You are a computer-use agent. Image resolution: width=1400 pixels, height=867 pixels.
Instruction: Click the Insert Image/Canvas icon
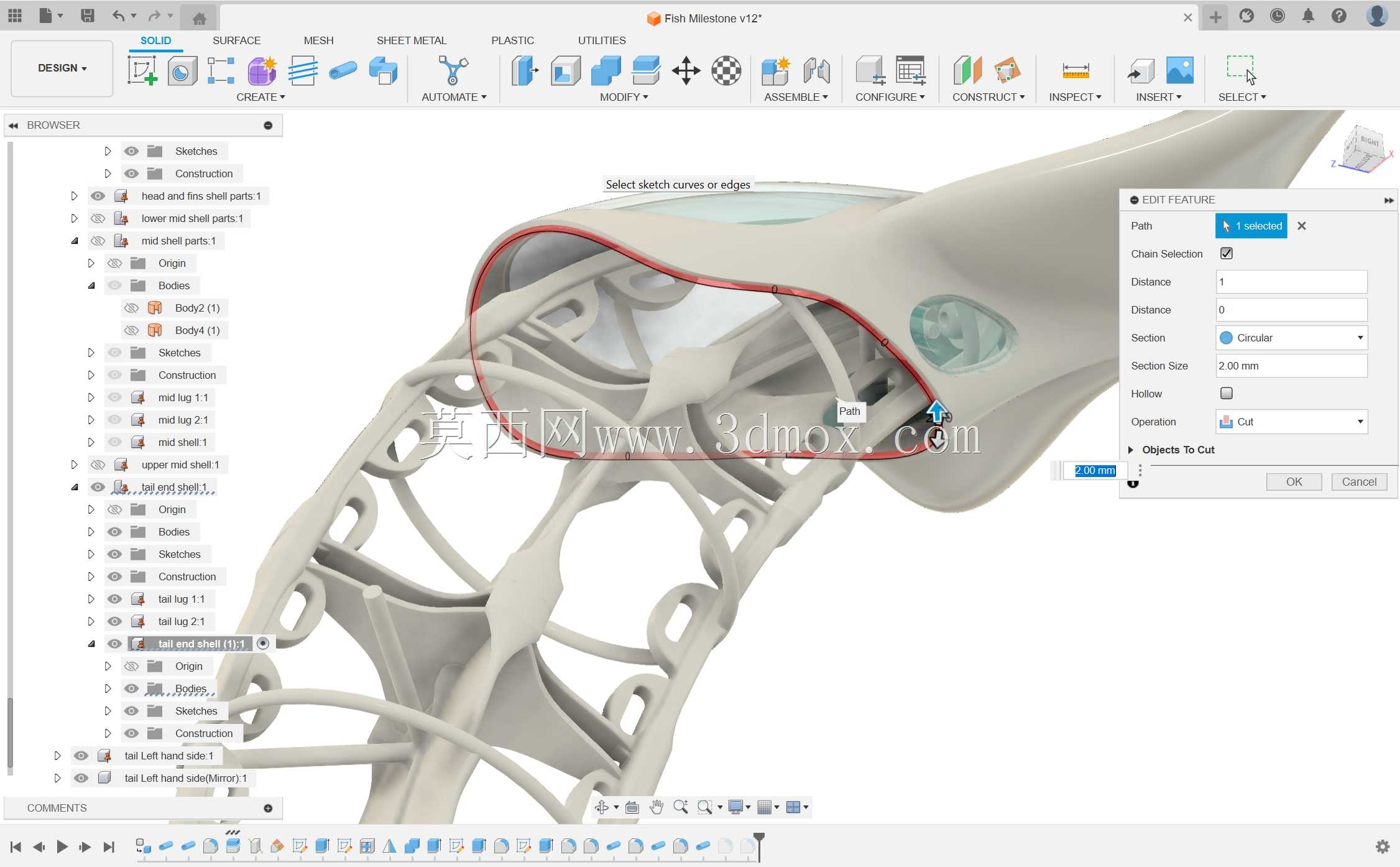(x=1180, y=70)
